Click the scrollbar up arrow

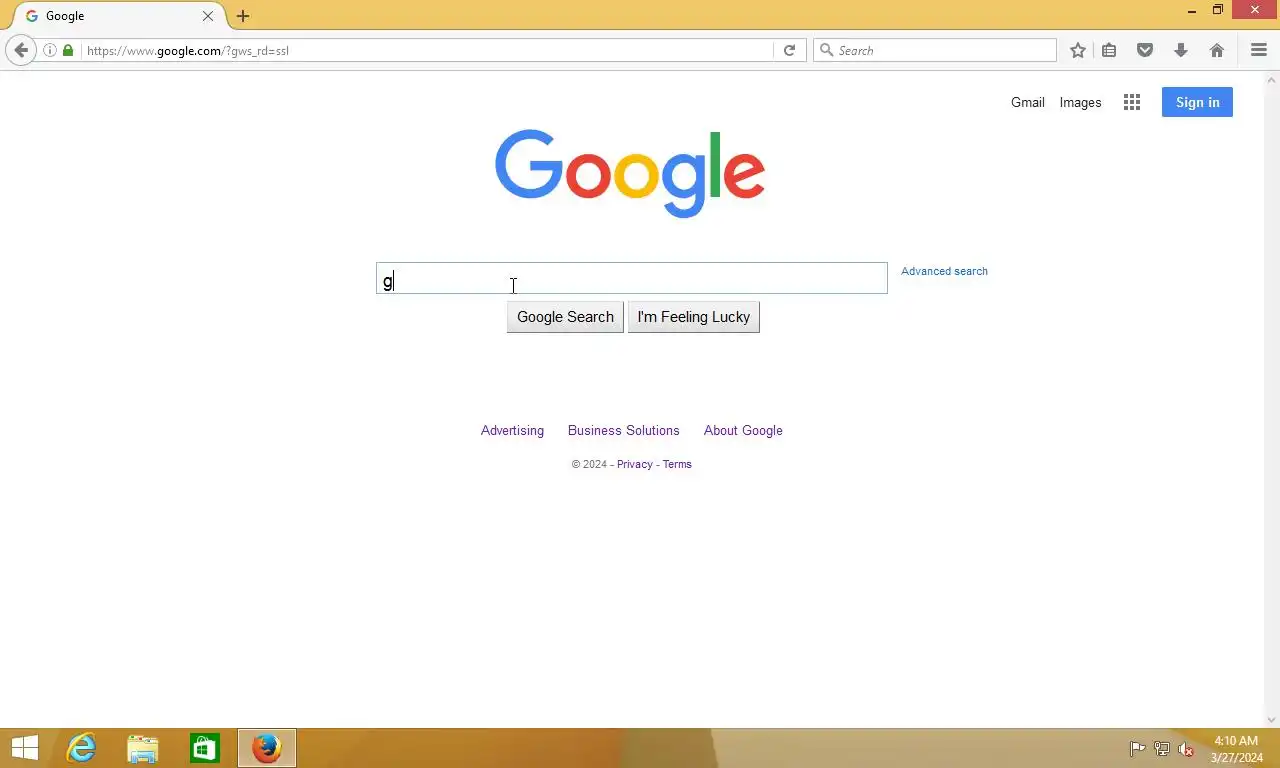click(x=1272, y=79)
